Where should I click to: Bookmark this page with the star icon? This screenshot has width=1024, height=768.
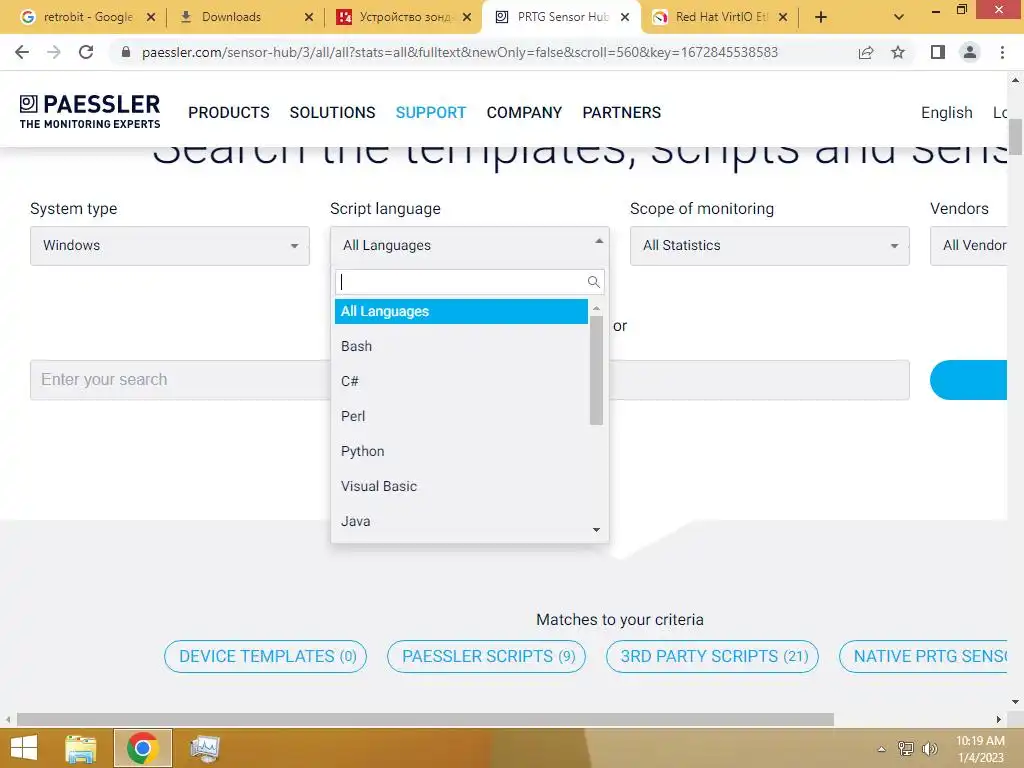[x=898, y=52]
